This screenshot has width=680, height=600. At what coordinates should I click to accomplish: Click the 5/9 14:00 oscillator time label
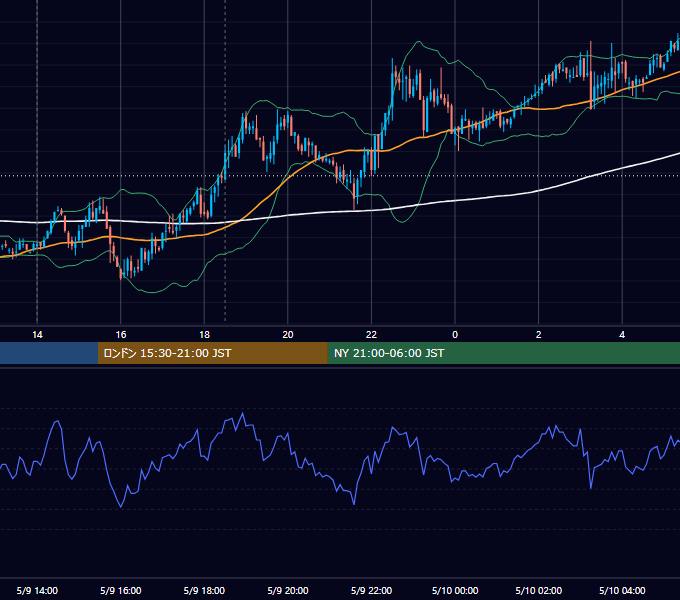point(37,590)
